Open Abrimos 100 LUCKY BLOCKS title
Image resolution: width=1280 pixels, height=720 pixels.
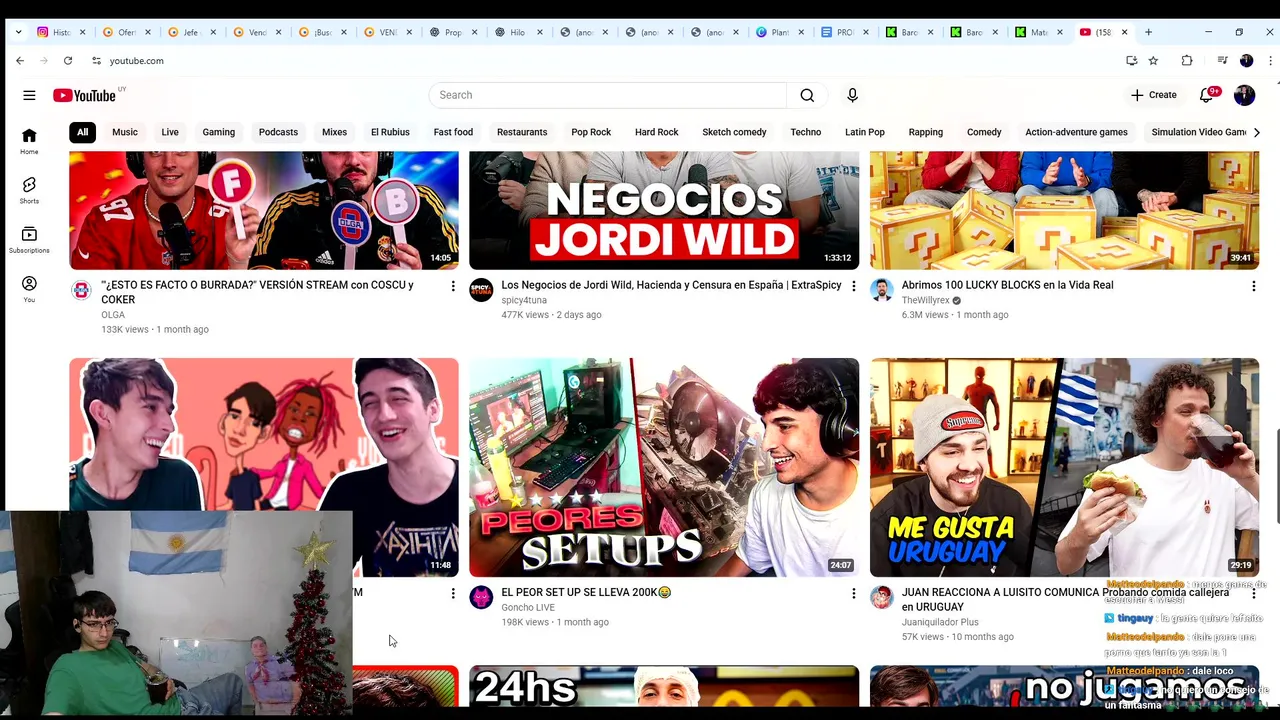(x=1007, y=285)
